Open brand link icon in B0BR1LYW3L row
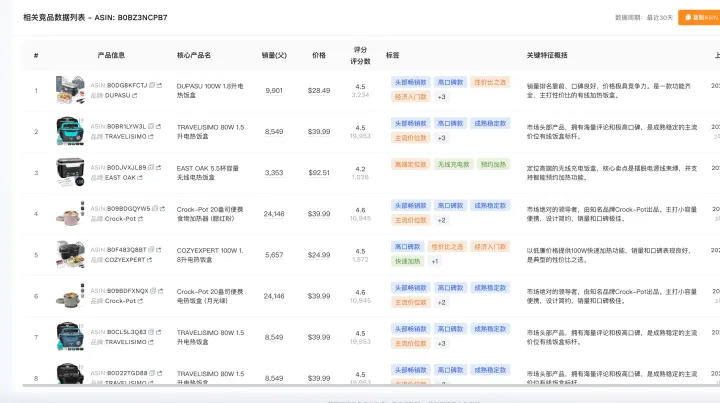The image size is (720, 403). 151,136
